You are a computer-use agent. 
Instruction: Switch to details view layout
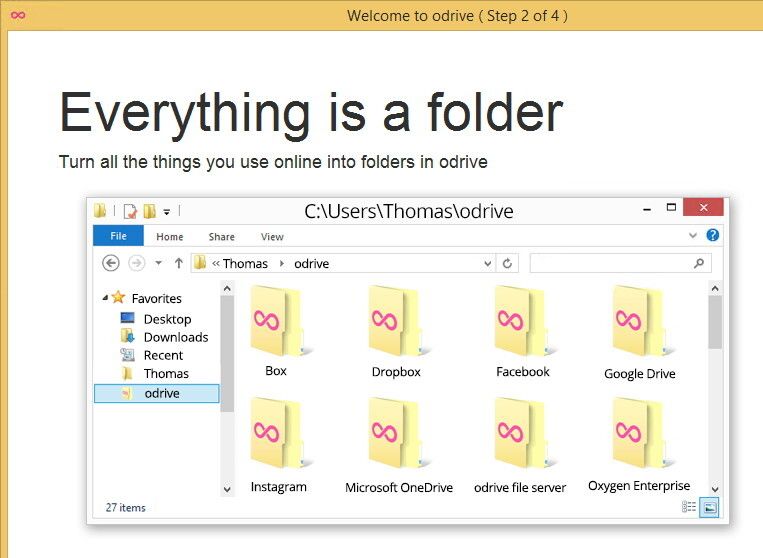[689, 507]
